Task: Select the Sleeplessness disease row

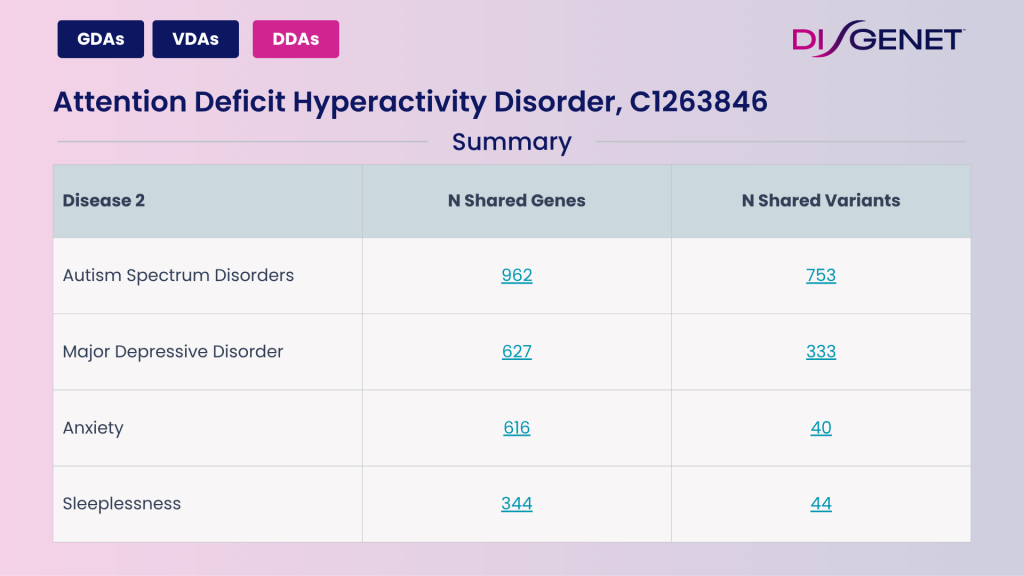Action: tap(122, 503)
